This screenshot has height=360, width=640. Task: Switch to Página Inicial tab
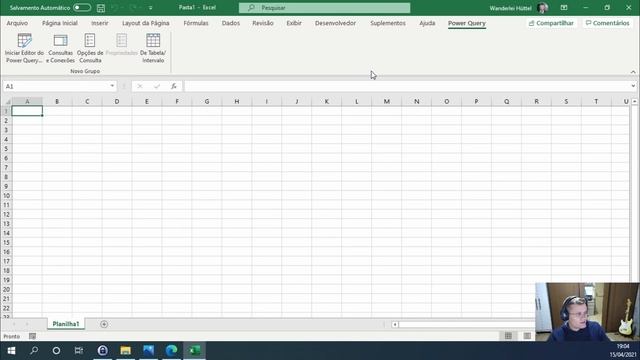point(60,23)
